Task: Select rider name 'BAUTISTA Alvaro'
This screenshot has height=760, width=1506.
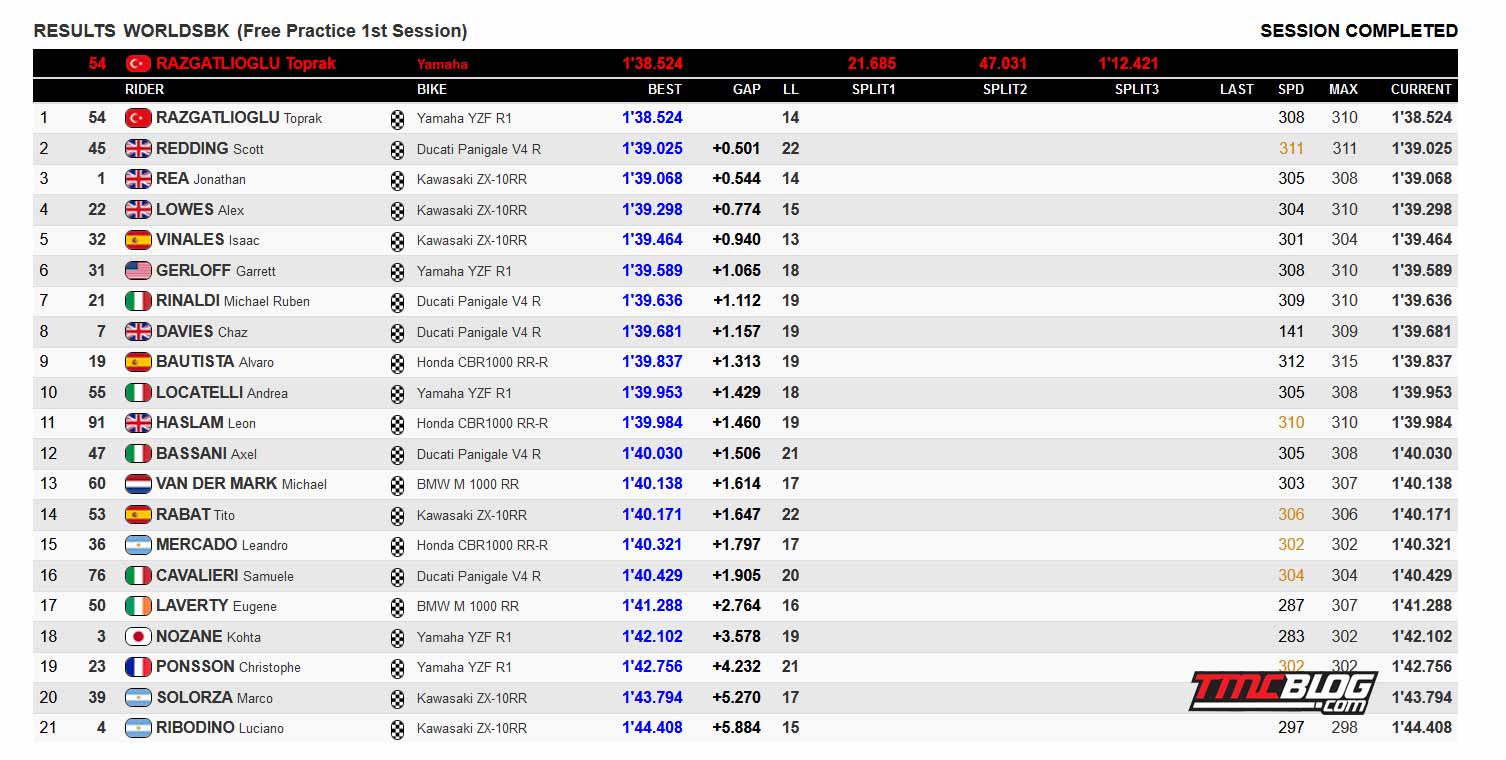Action: (215, 362)
